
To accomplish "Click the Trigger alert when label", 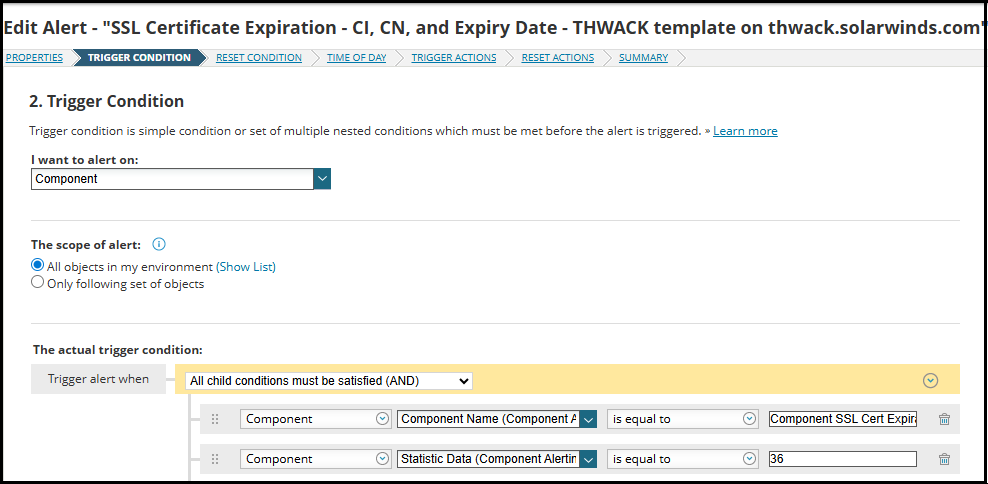I will point(98,379).
